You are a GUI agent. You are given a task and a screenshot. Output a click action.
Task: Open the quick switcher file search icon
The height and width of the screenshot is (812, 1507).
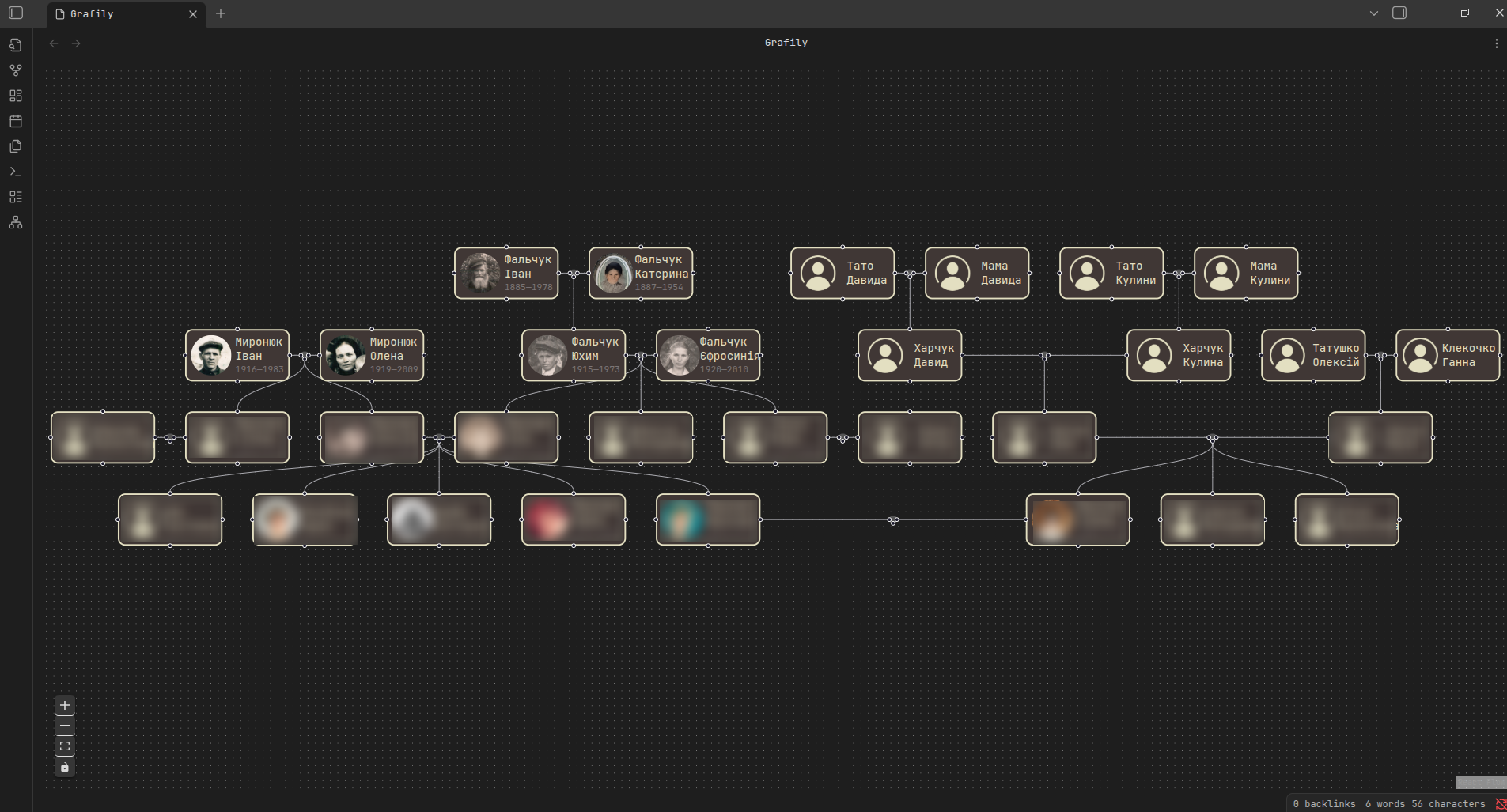(x=15, y=45)
